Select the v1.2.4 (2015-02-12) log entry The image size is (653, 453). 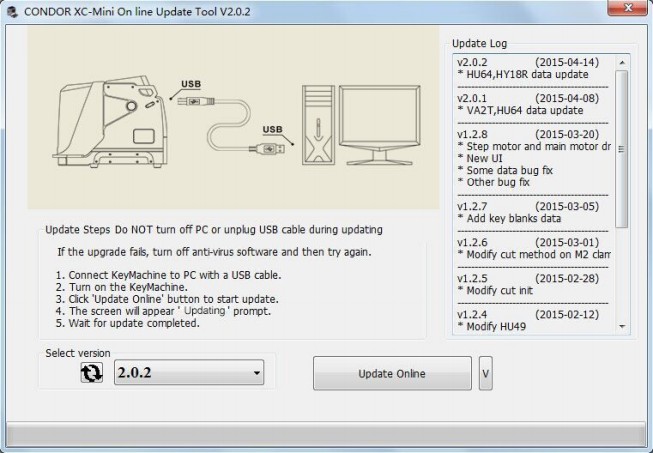coord(528,315)
